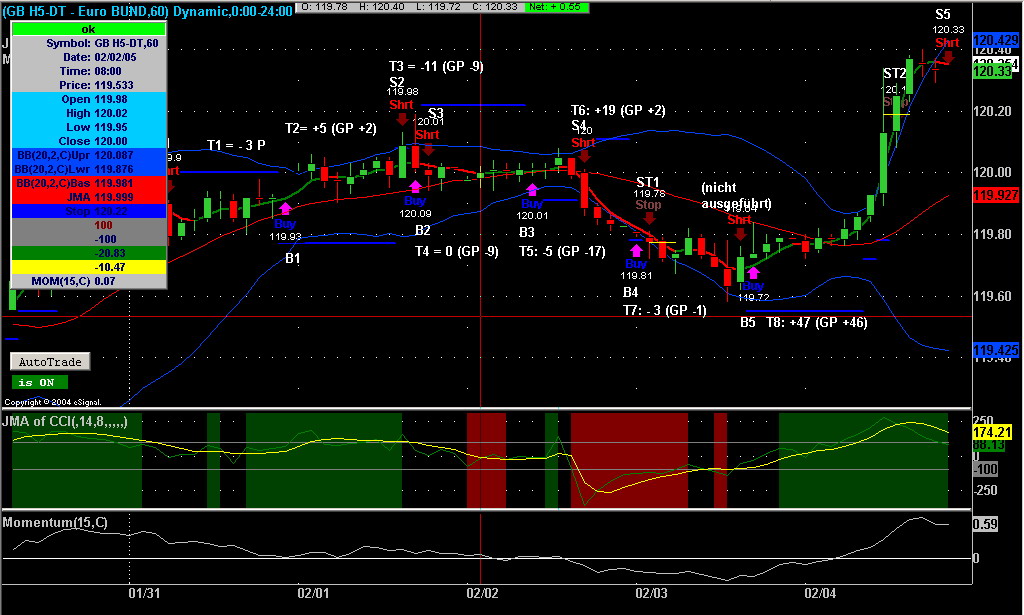Click the 'T7: - 3 (GP -1)' annotation
This screenshot has height=615, width=1024.
pyautogui.click(x=665, y=311)
